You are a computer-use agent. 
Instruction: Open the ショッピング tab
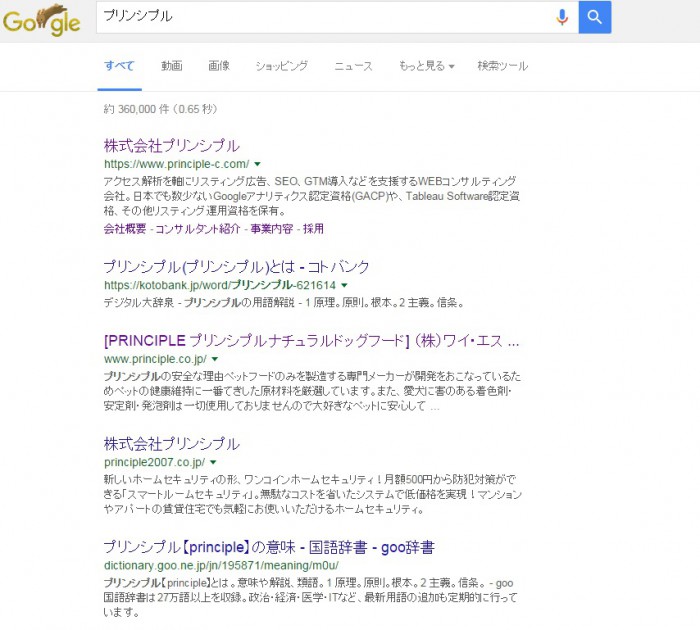click(282, 66)
